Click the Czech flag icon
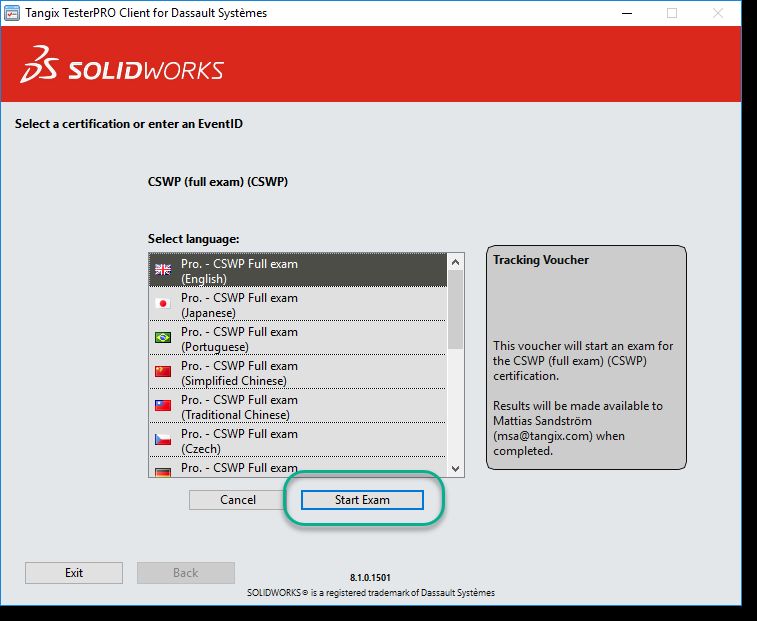The image size is (757, 621). 163,439
